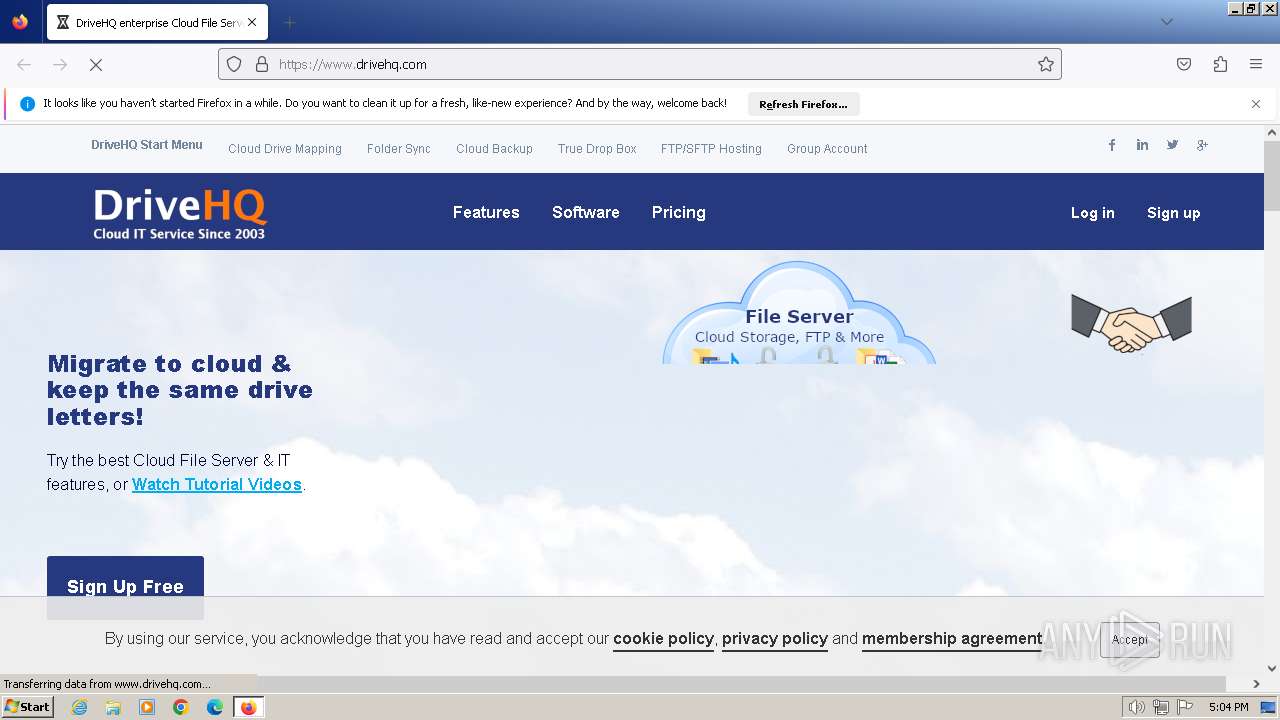Visit DriveHQ Google Plus icon
Viewport: 1280px width, 720px height.
tap(1202, 145)
